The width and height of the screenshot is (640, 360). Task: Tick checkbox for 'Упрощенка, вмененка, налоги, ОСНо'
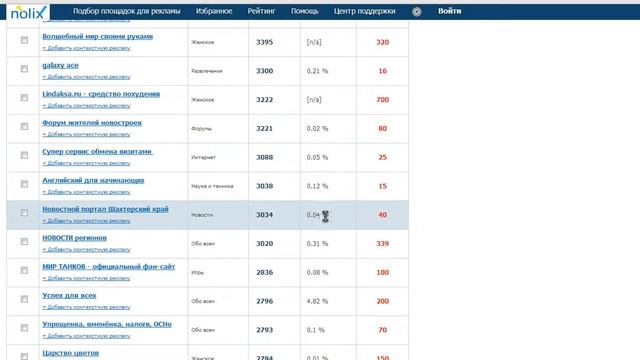[24, 328]
